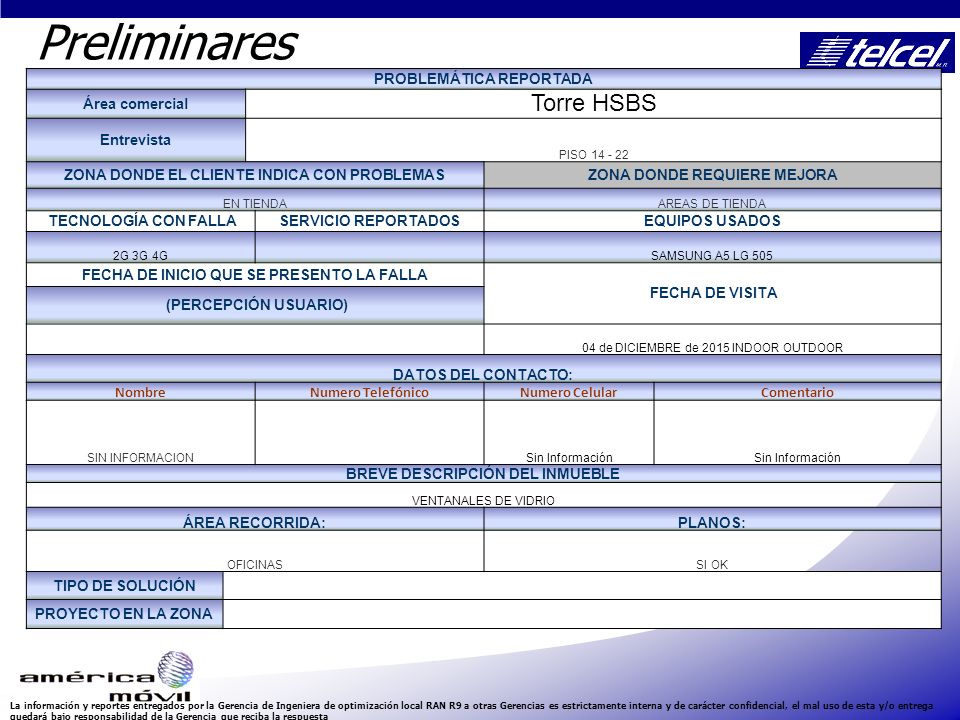Image resolution: width=960 pixels, height=720 pixels.
Task: Click the PISO 14 - 22 text
Action: click(593, 154)
